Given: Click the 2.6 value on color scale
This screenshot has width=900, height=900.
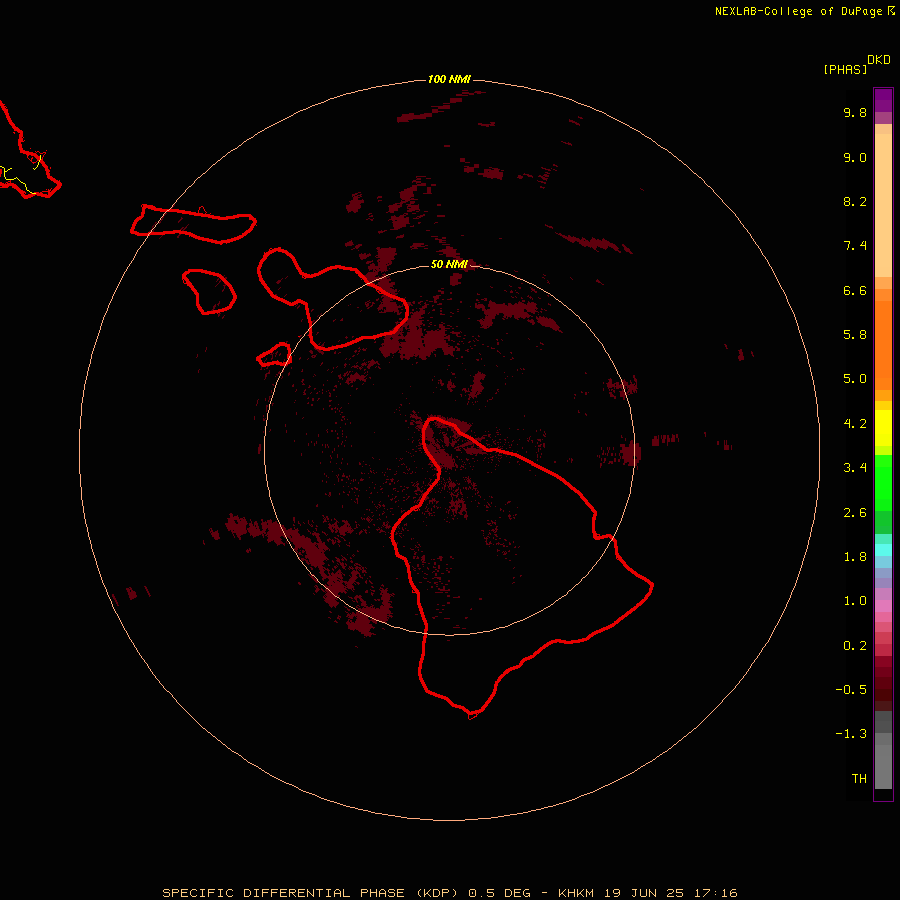Looking at the screenshot, I should coord(855,513).
